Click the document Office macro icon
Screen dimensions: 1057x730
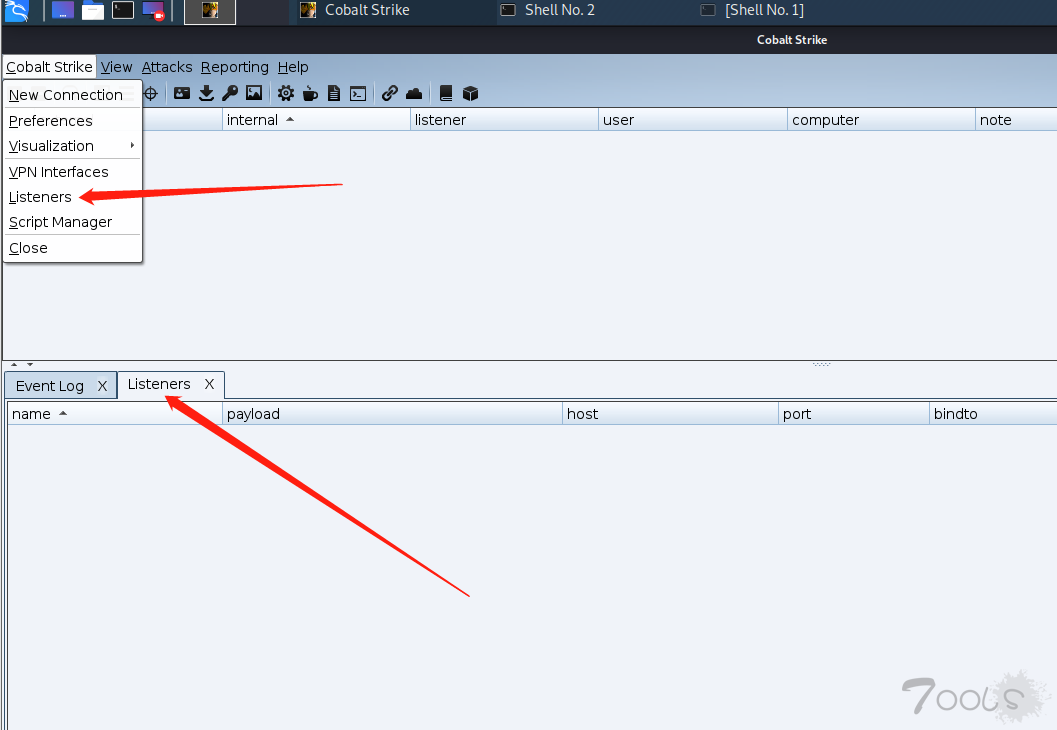(334, 94)
